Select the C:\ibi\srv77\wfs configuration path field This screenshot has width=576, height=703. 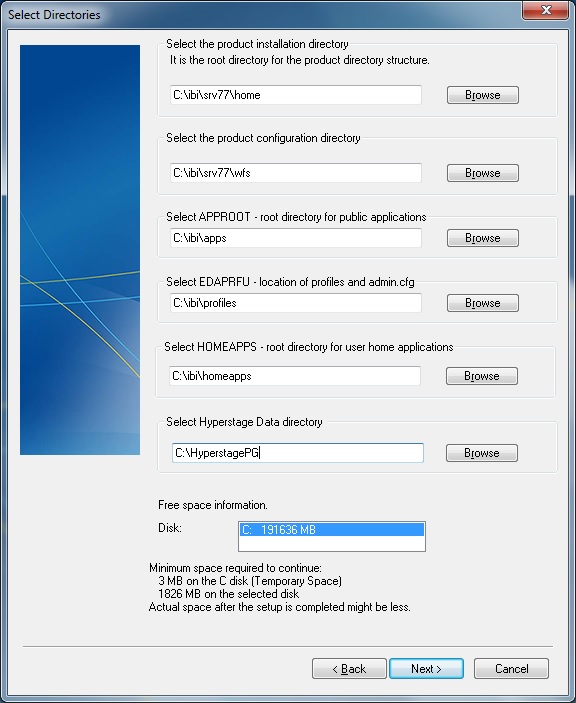tap(296, 173)
